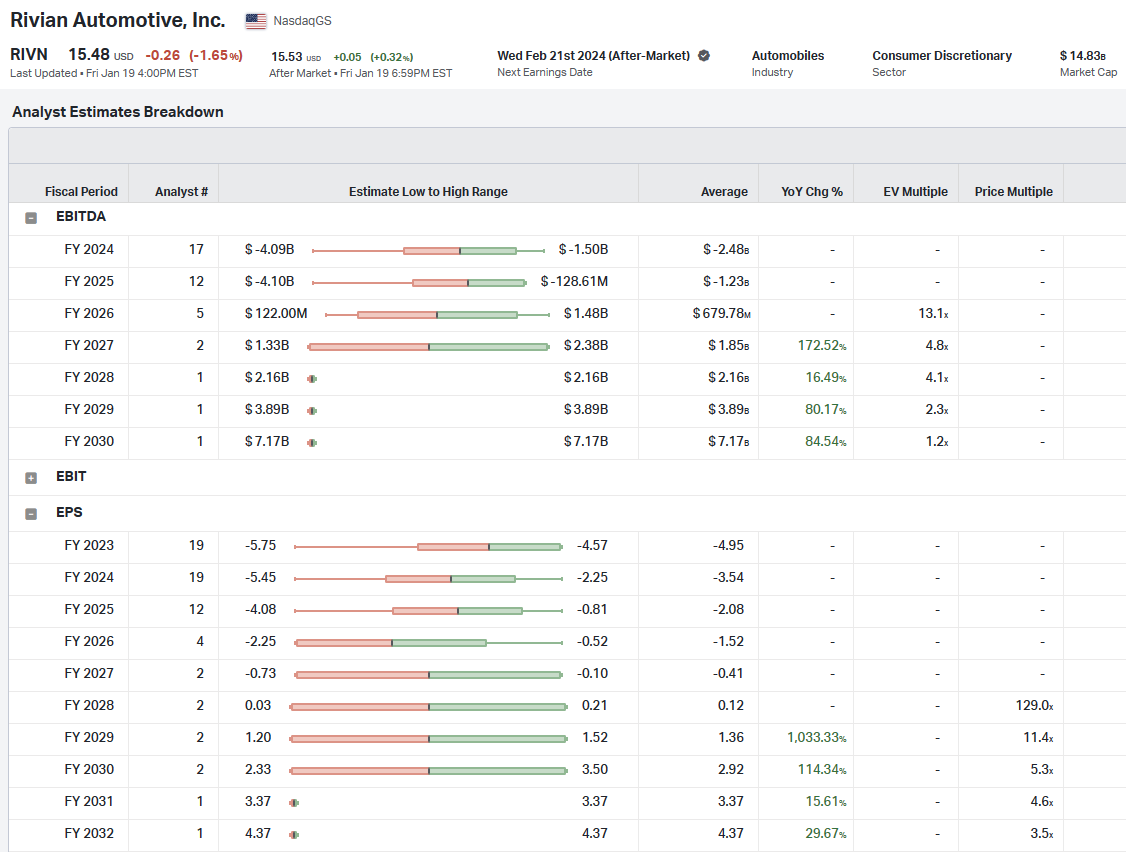The width and height of the screenshot is (1126, 852).
Task: Click the Rivian Automotive, Inc. title
Action: tap(118, 20)
